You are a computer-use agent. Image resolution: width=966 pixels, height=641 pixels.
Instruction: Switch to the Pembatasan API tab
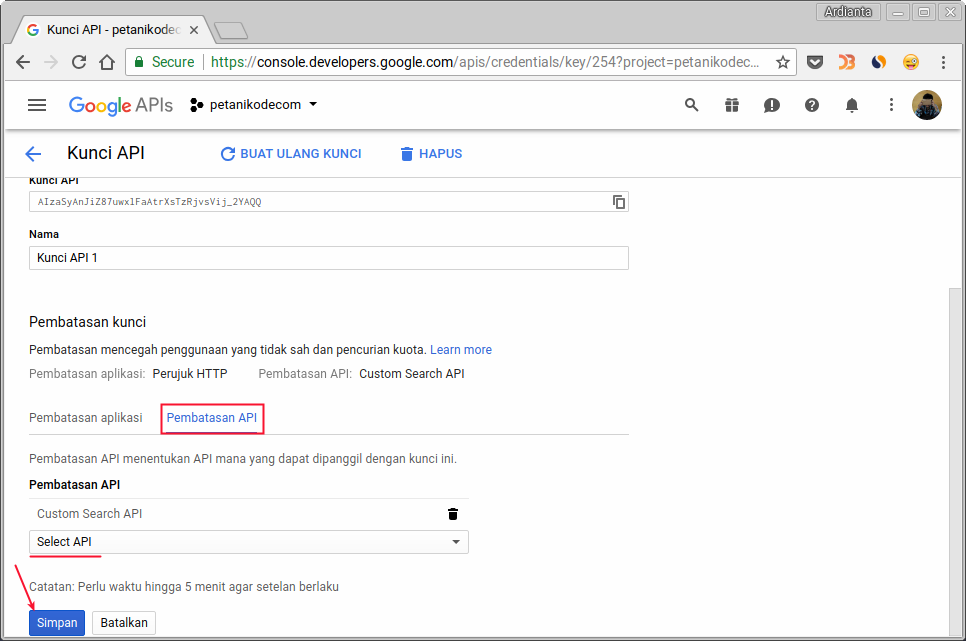point(212,417)
